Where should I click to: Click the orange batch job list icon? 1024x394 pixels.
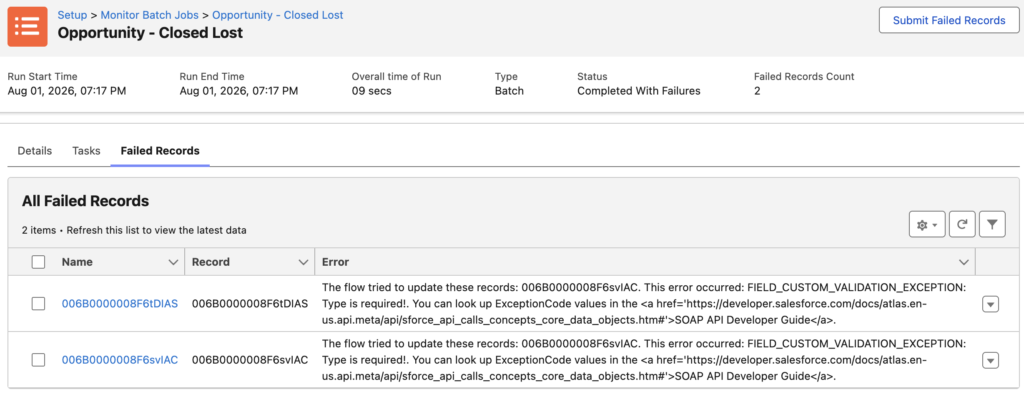click(27, 26)
